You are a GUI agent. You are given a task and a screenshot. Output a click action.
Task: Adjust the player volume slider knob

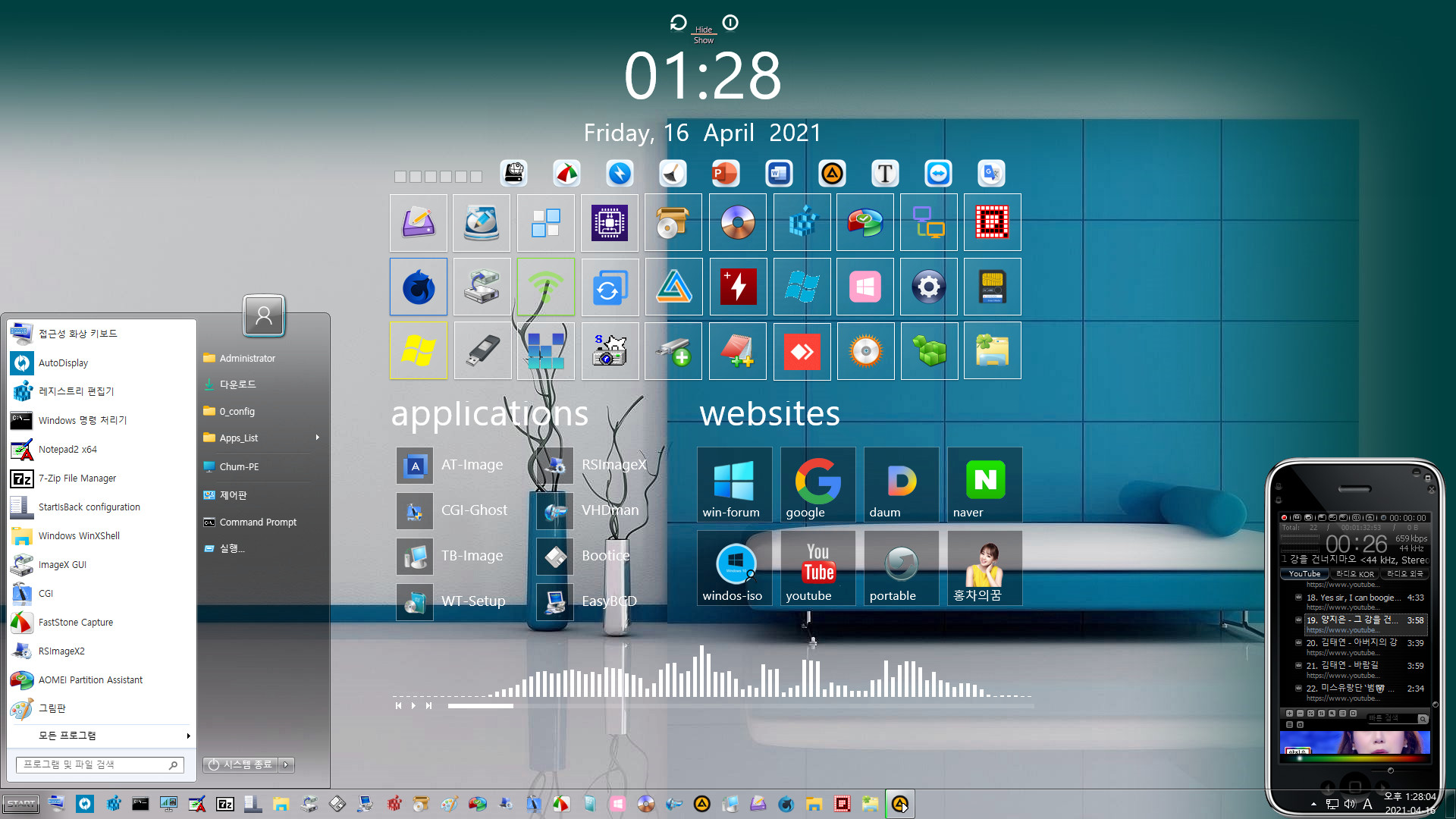click(x=1390, y=770)
